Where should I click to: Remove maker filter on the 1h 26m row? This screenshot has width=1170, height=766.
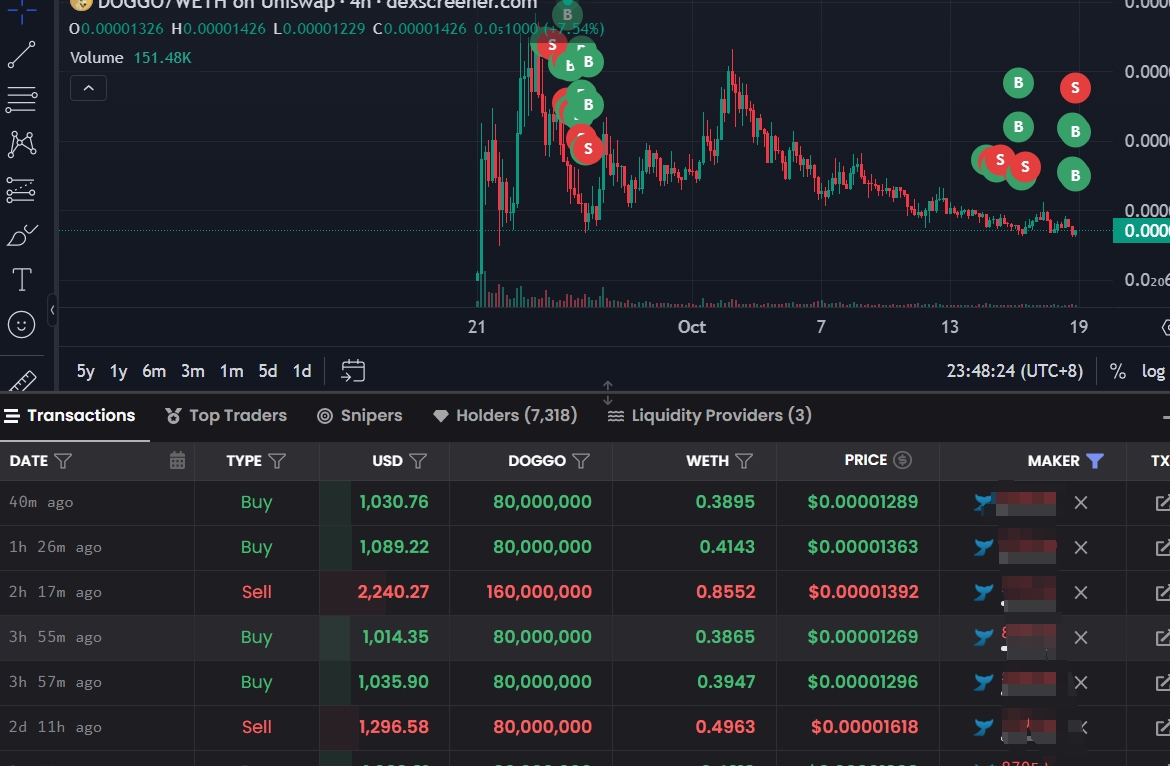pos(1080,547)
